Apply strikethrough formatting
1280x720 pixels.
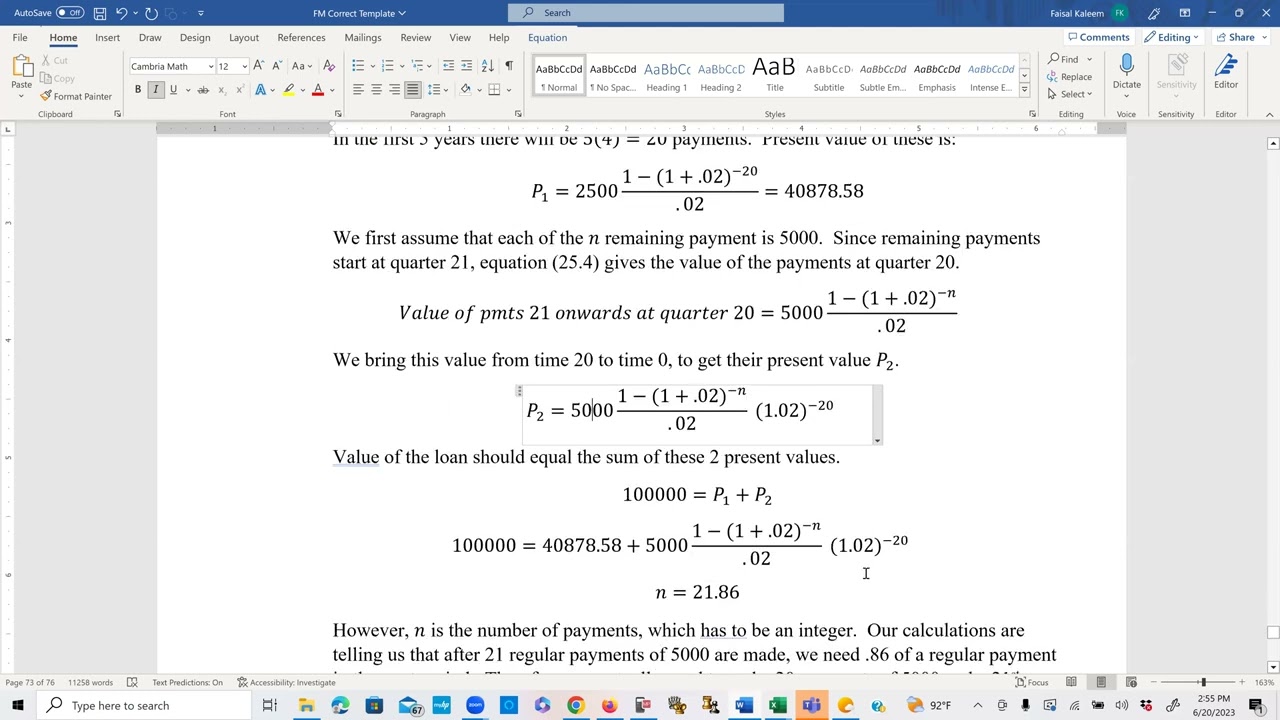click(203, 90)
